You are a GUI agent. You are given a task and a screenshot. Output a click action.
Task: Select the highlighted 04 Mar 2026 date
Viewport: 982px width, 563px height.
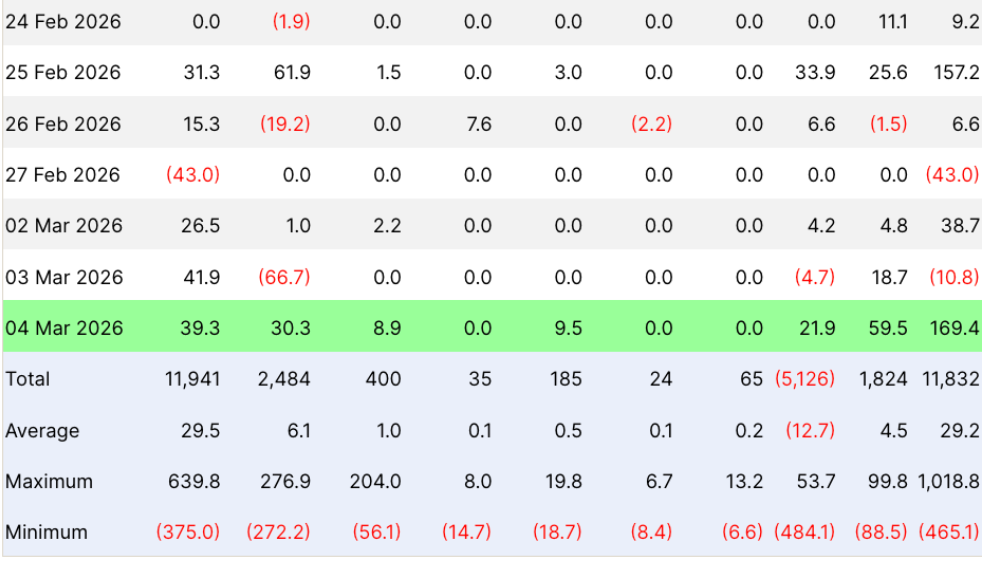coord(64,328)
